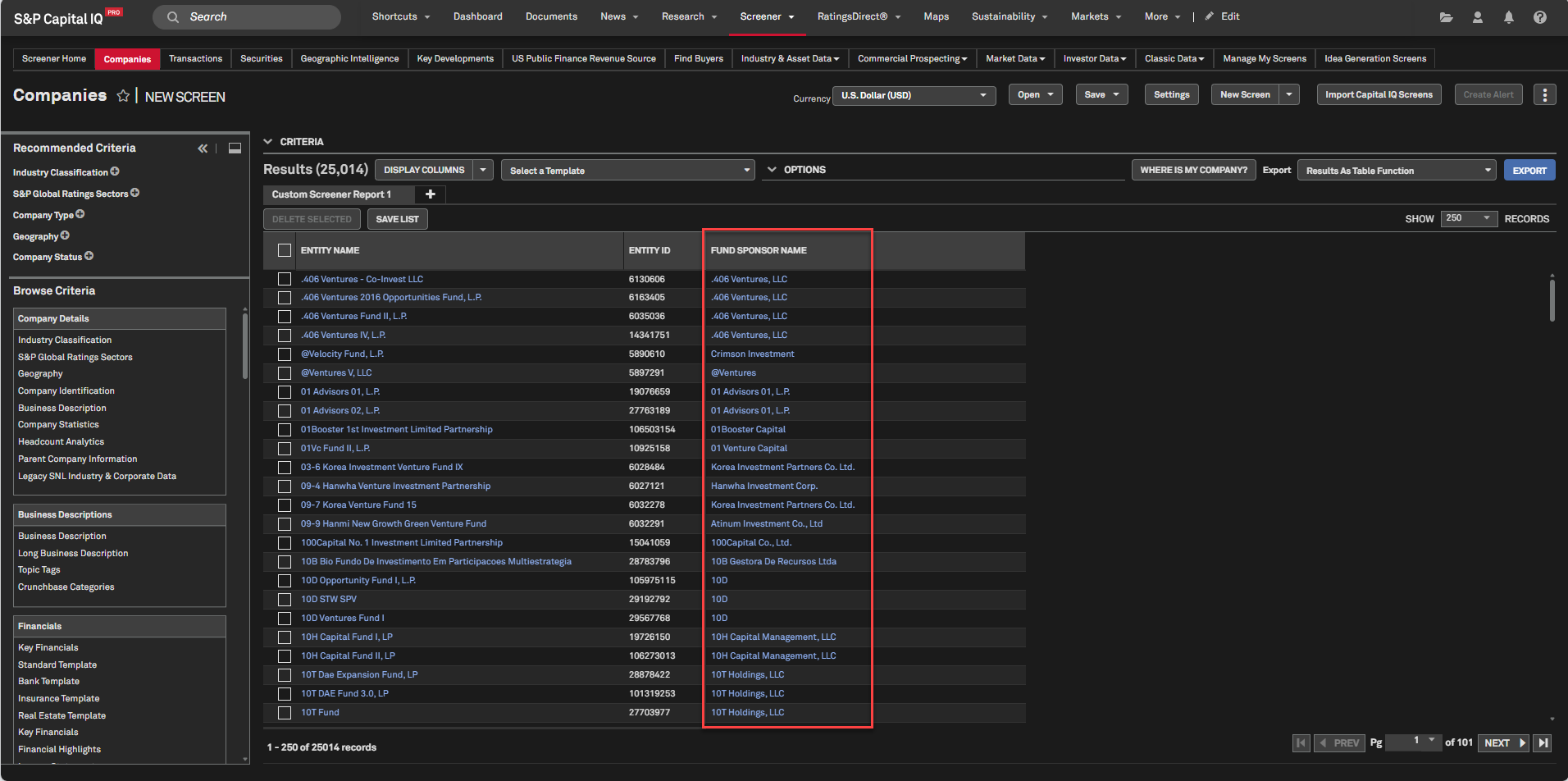This screenshot has height=781, width=1568.
Task: Check the box for .406 Ventures - Co-Invest LLC
Action: click(285, 279)
